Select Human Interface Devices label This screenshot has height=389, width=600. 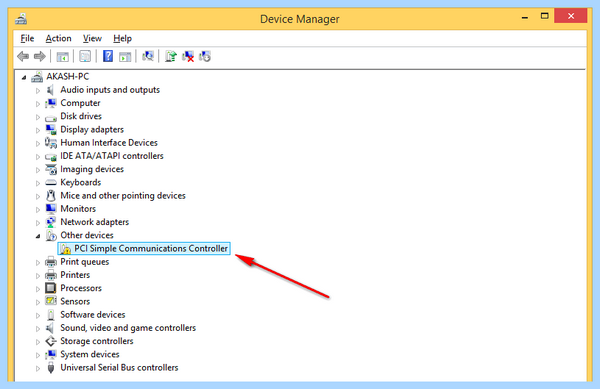point(109,142)
